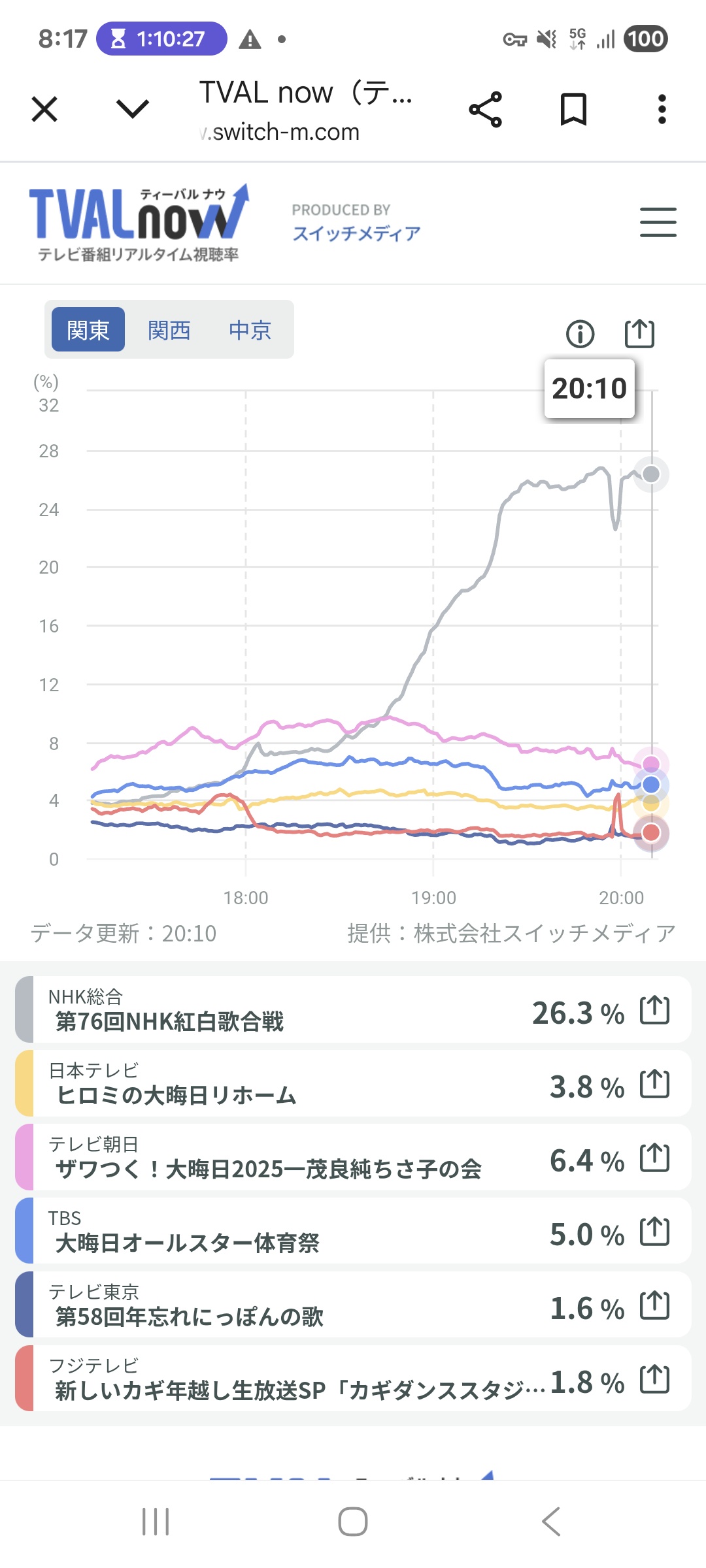The image size is (706, 1568).
Task: Close the custom tab with X
Action: point(44,109)
